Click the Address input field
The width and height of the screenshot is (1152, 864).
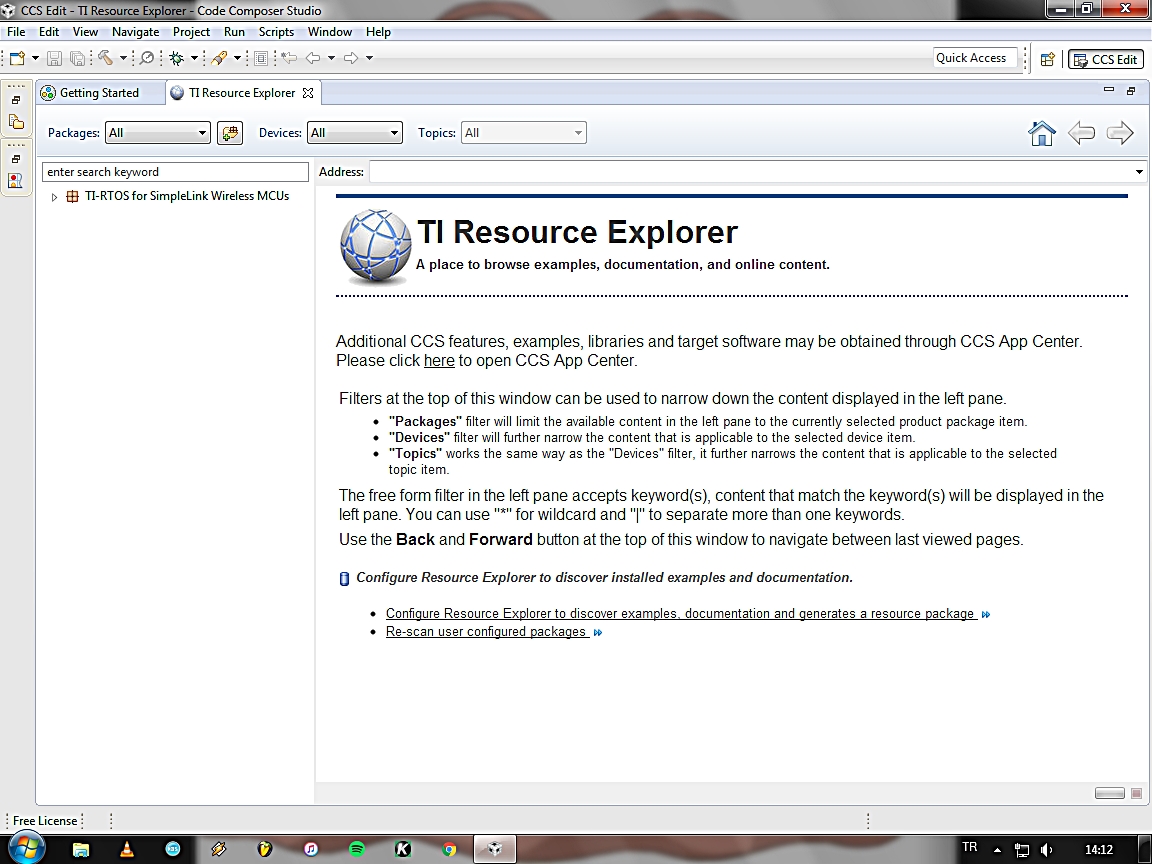[750, 172]
